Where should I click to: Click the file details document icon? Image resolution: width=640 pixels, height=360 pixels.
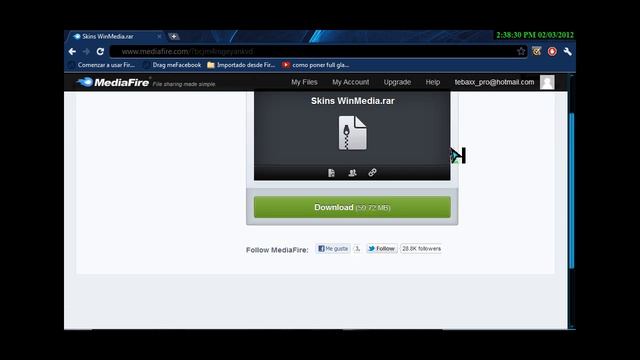[331, 173]
